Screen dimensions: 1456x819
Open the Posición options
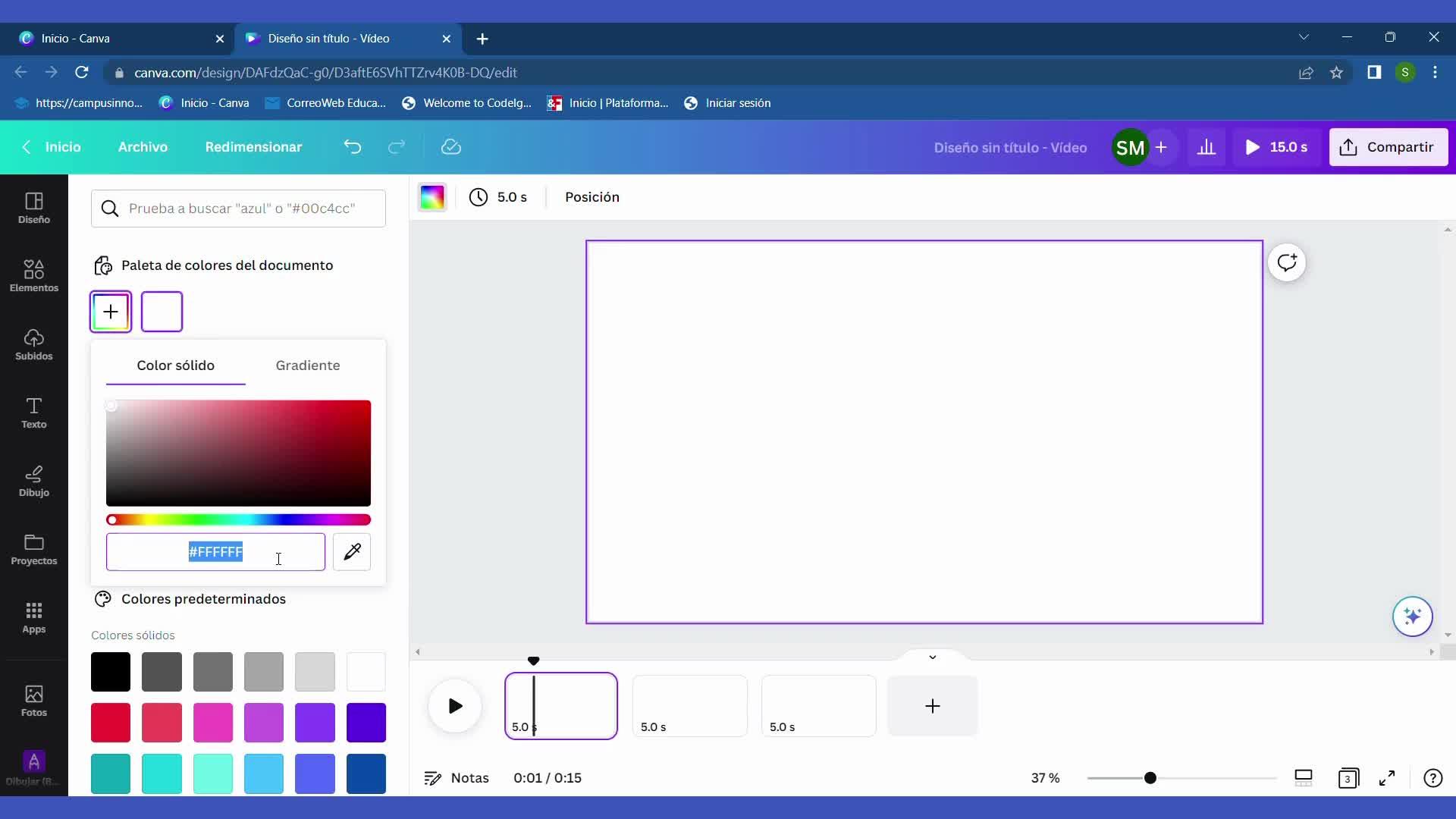[x=592, y=197]
